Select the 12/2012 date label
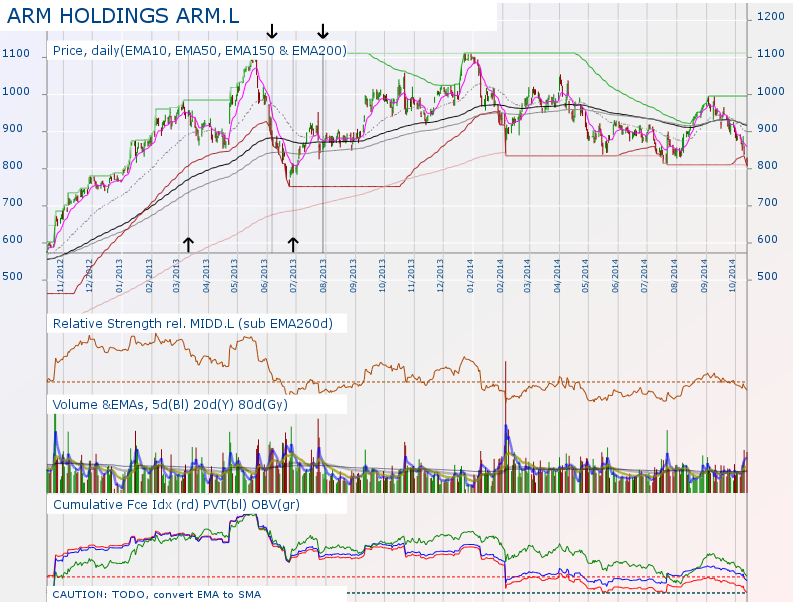 pos(90,276)
